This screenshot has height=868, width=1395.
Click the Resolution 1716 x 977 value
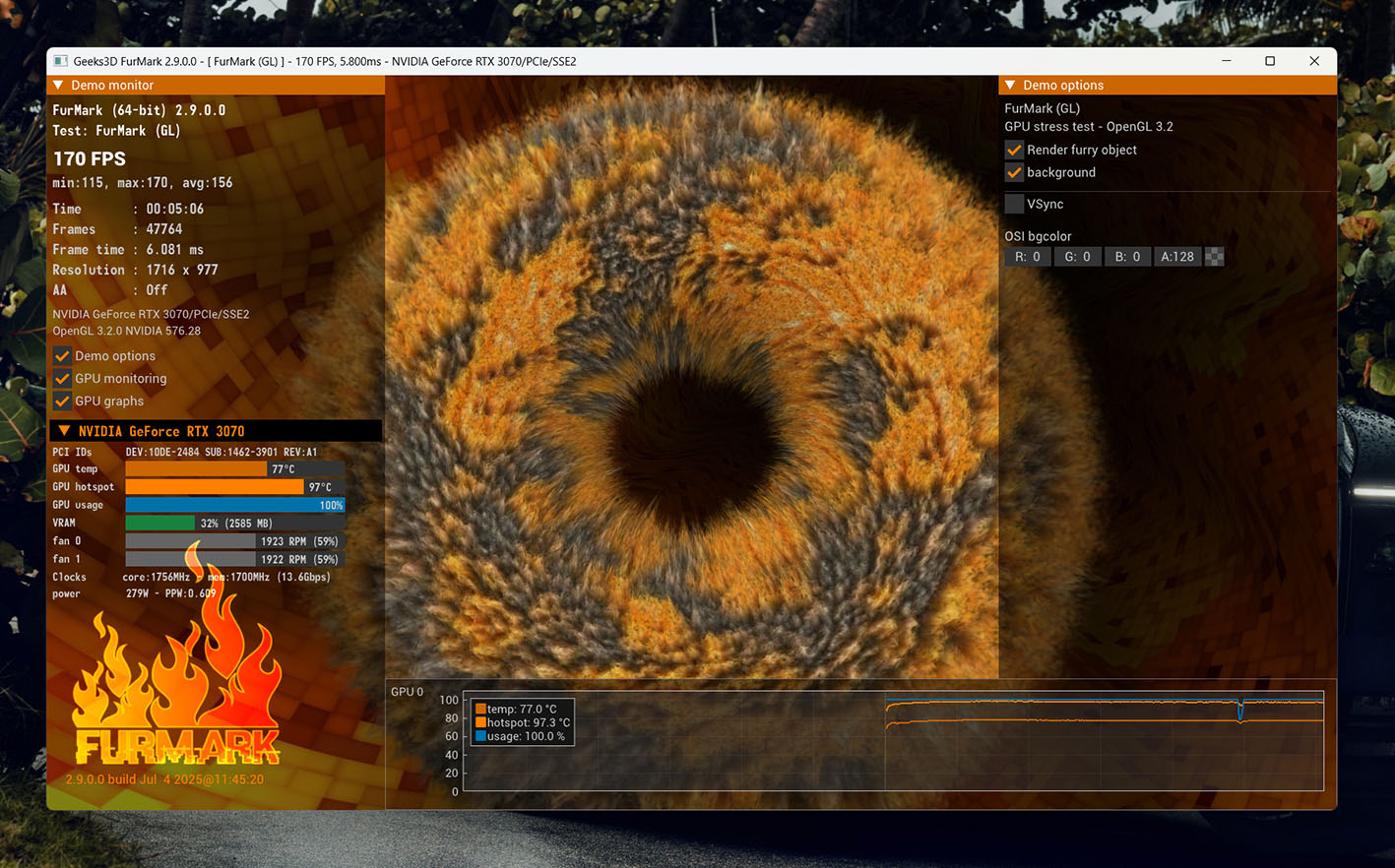tap(182, 270)
